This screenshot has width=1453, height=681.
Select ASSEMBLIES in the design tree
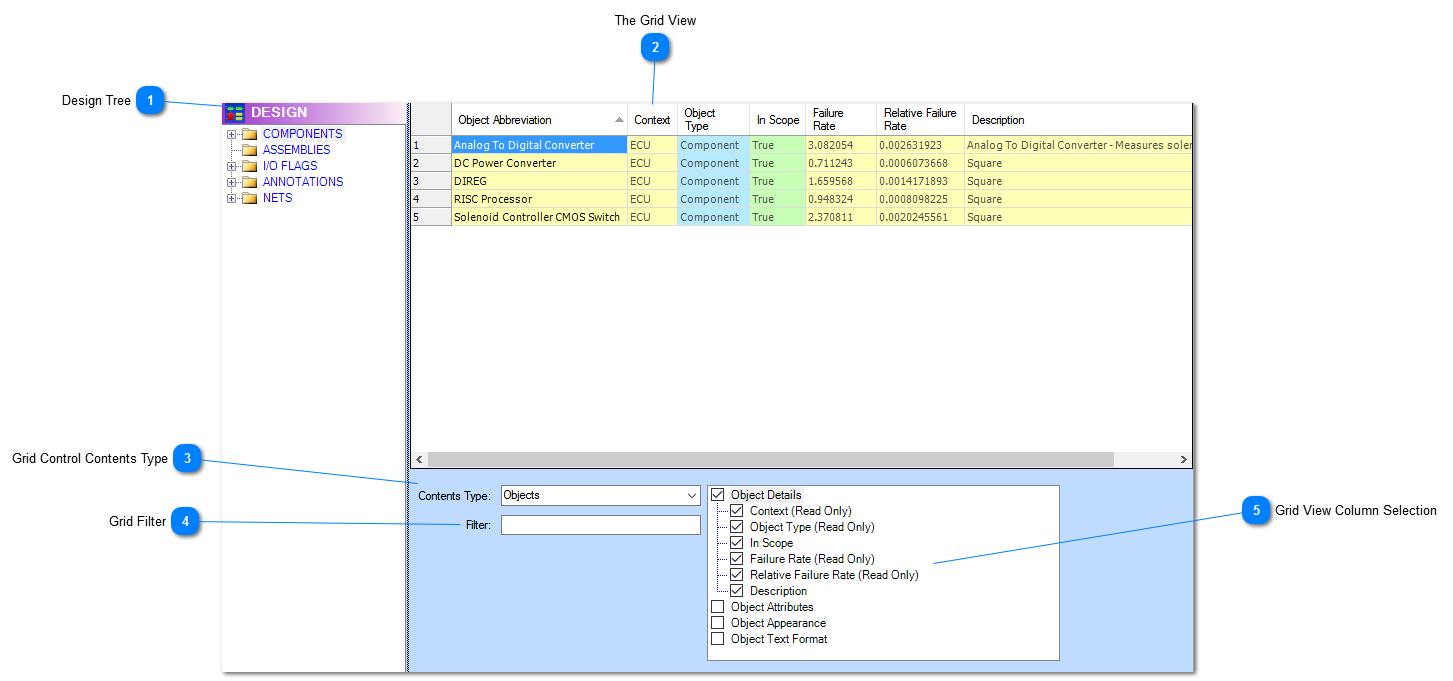click(x=296, y=150)
